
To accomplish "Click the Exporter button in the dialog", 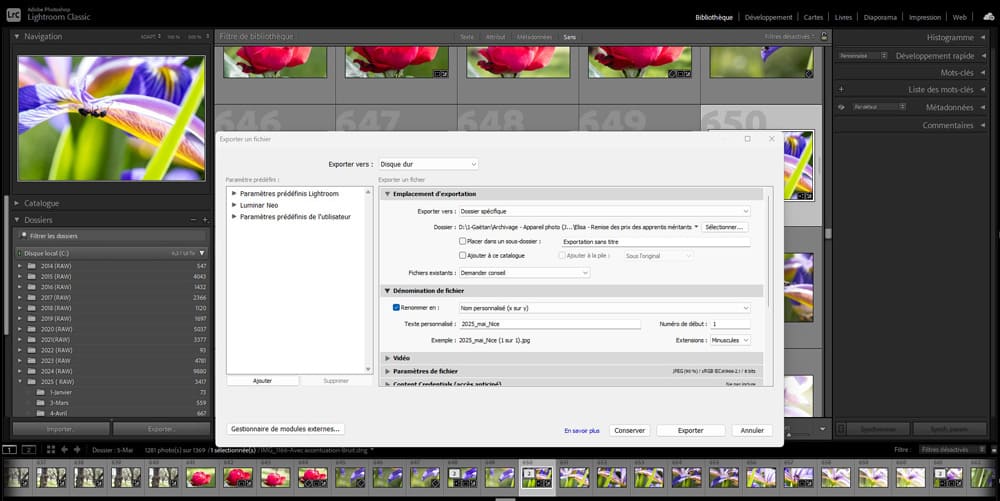I will 690,430.
